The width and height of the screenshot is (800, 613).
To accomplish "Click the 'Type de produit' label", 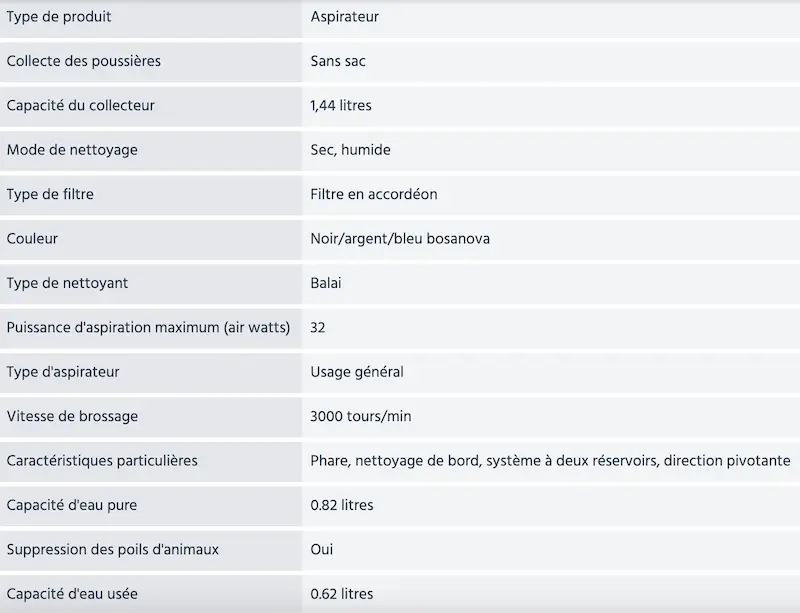I will point(59,17).
